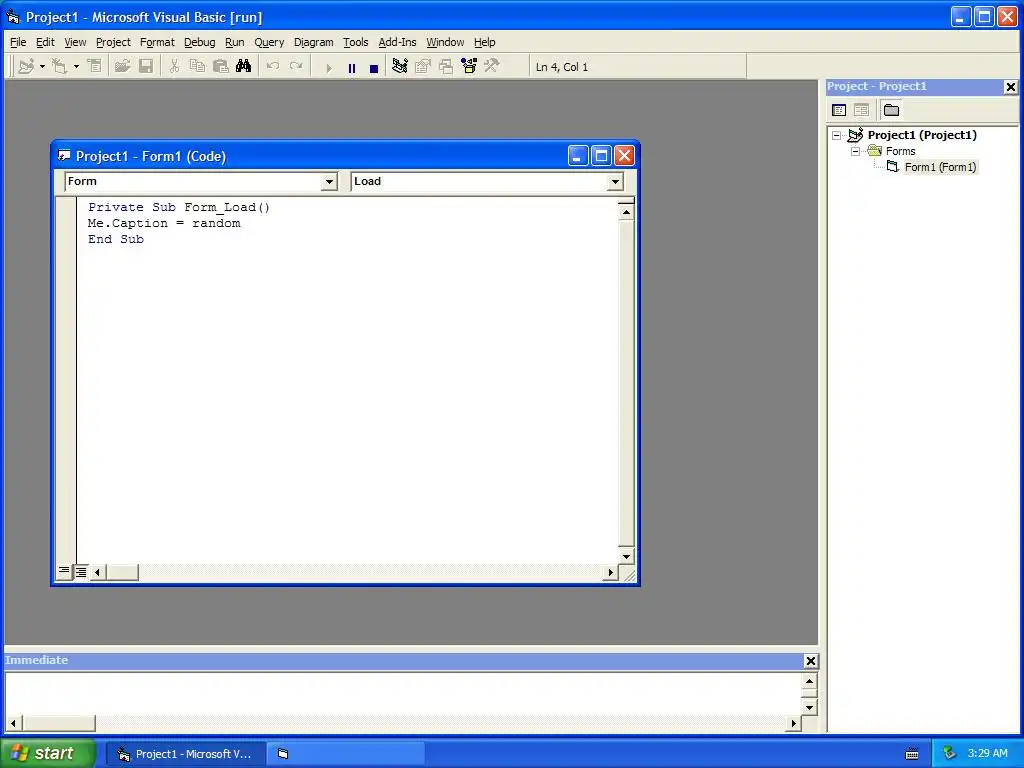Select Form1 (Form1) in project tree

point(940,167)
